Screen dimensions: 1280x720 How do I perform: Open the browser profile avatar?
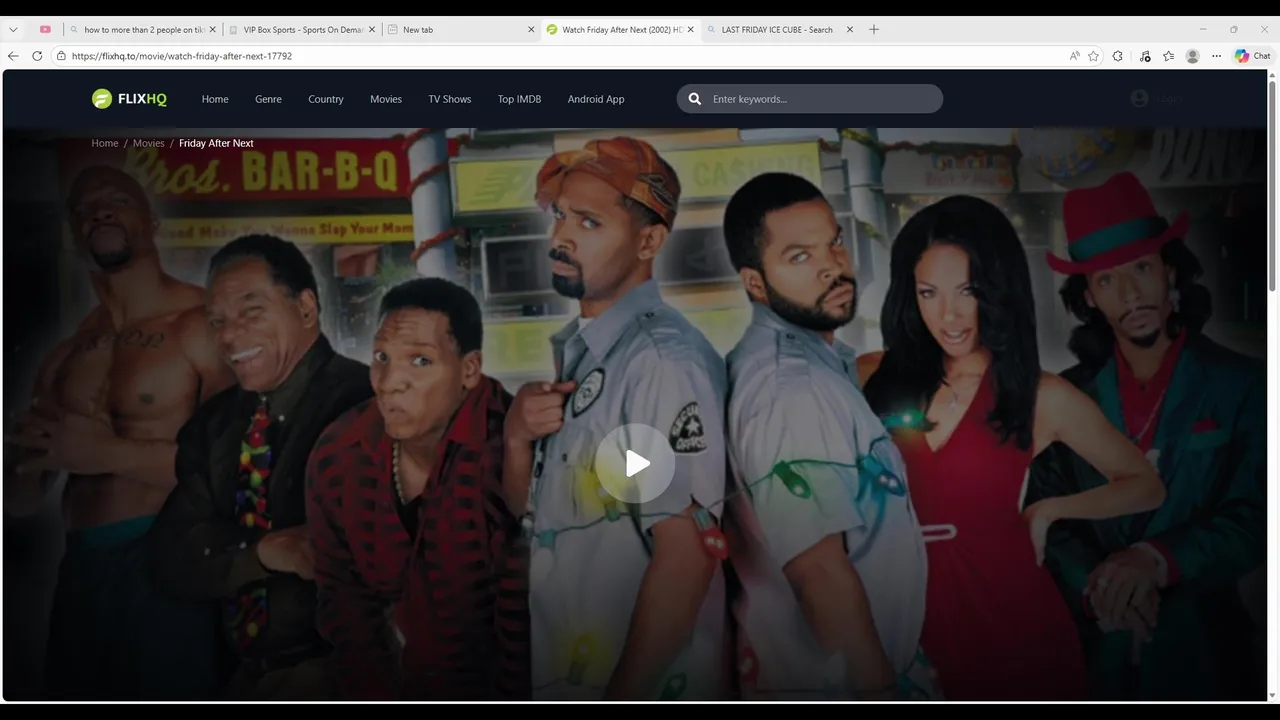[1192, 56]
